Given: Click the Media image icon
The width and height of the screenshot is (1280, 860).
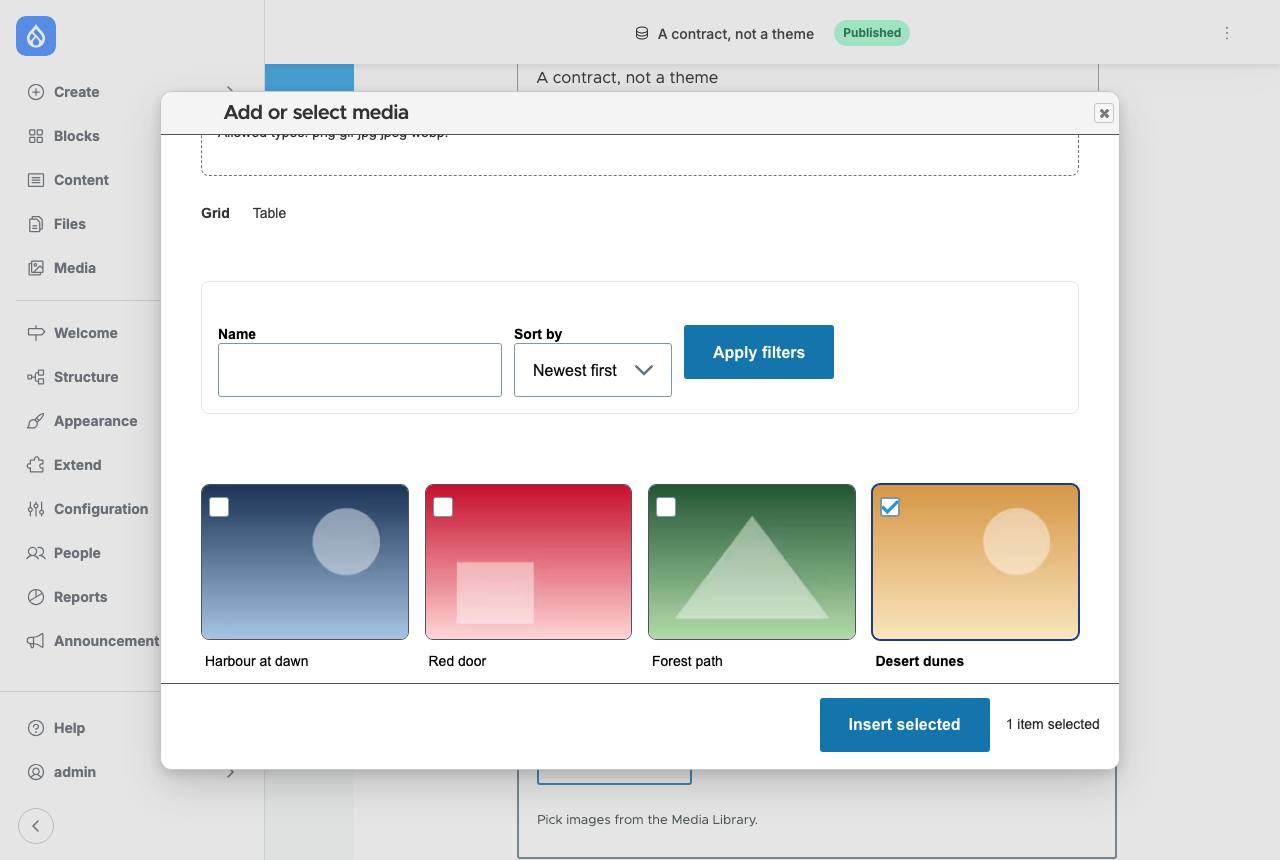Looking at the screenshot, I should coord(36,268).
